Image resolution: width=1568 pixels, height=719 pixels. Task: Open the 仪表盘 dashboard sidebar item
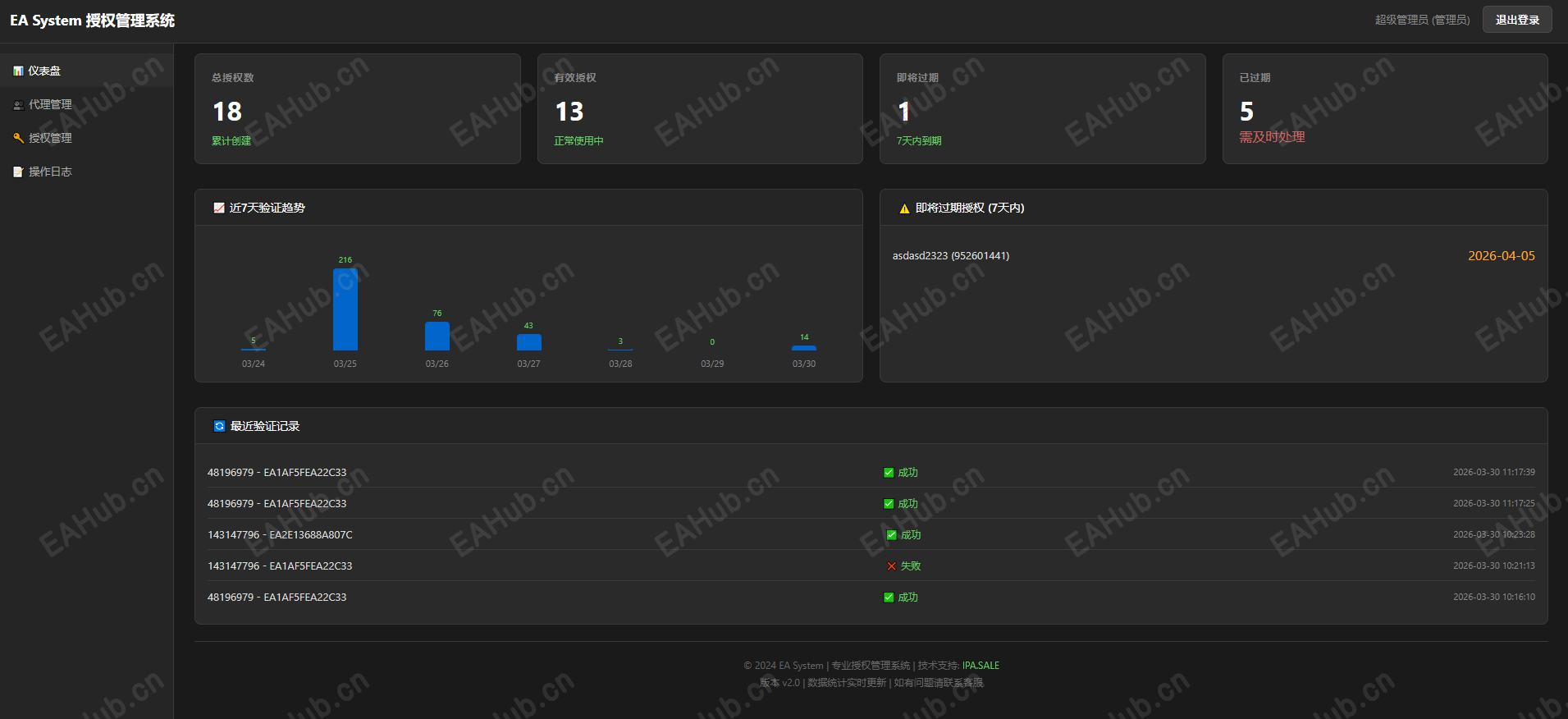pyautogui.click(x=86, y=71)
